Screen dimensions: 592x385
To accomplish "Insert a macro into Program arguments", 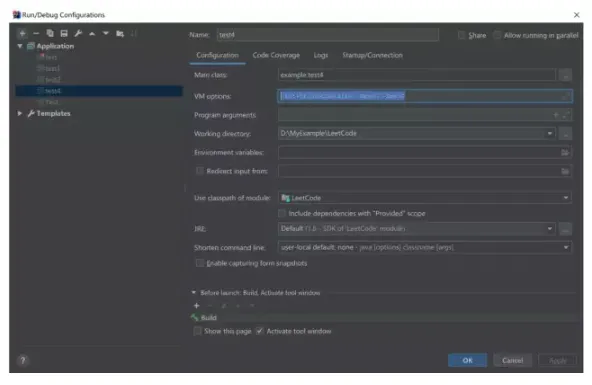I will click(556, 115).
